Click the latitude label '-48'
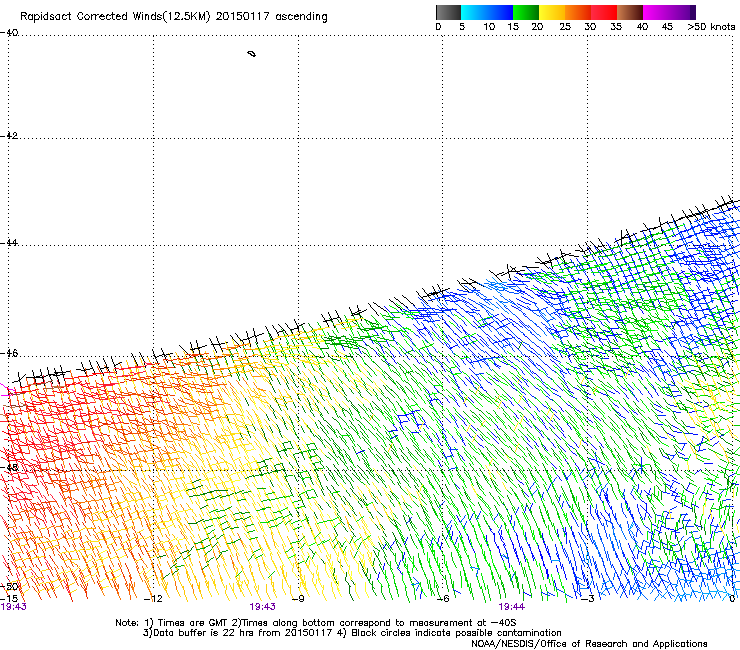The height and width of the screenshot is (650, 740). [x=9, y=467]
